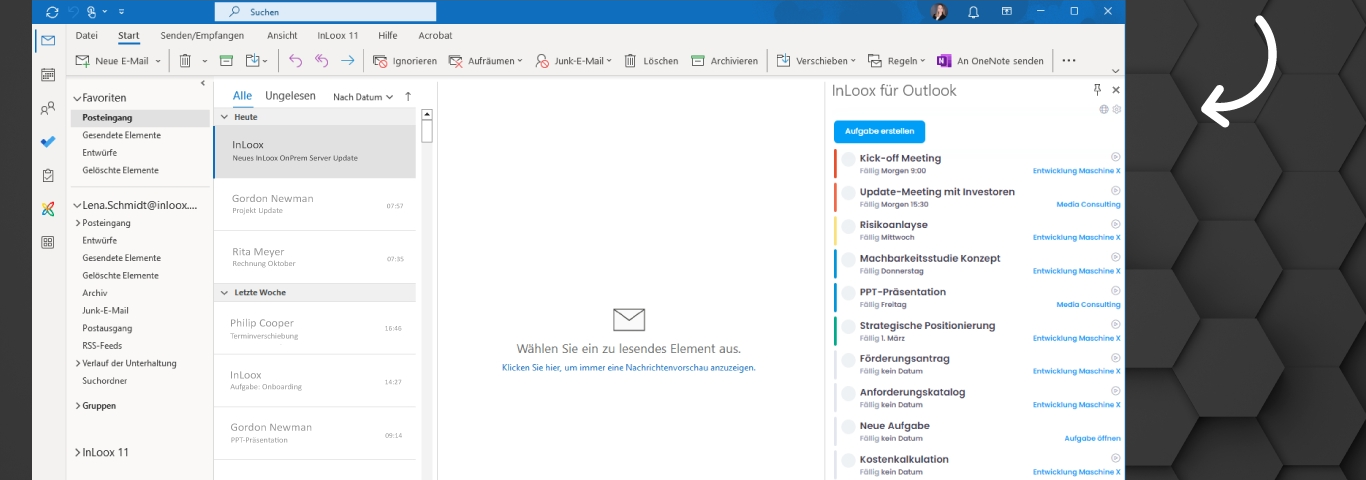Click the Aufgabe erstellen button
This screenshot has width=1366, height=480.
880,131
